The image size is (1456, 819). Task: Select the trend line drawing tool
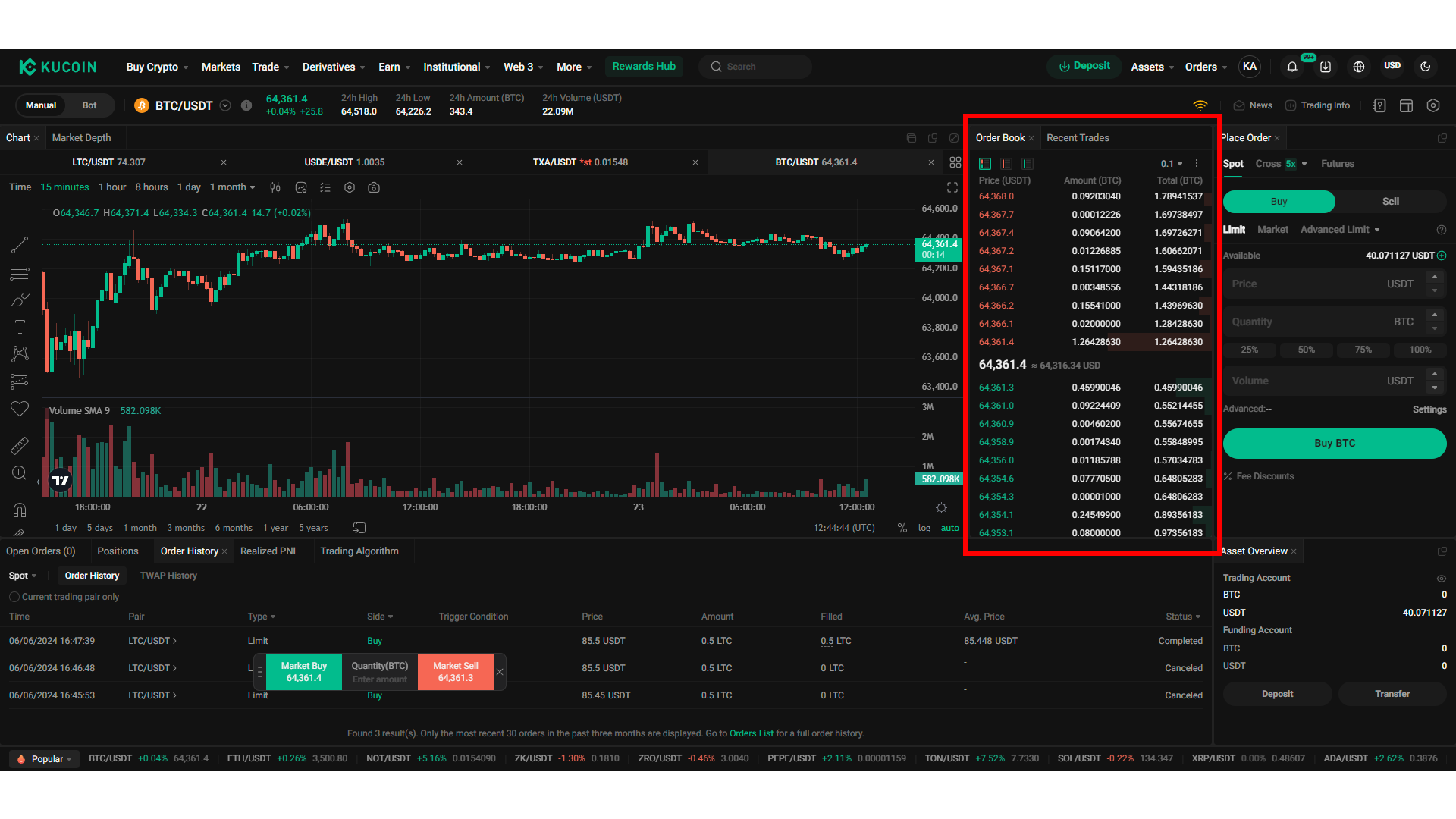tap(20, 245)
